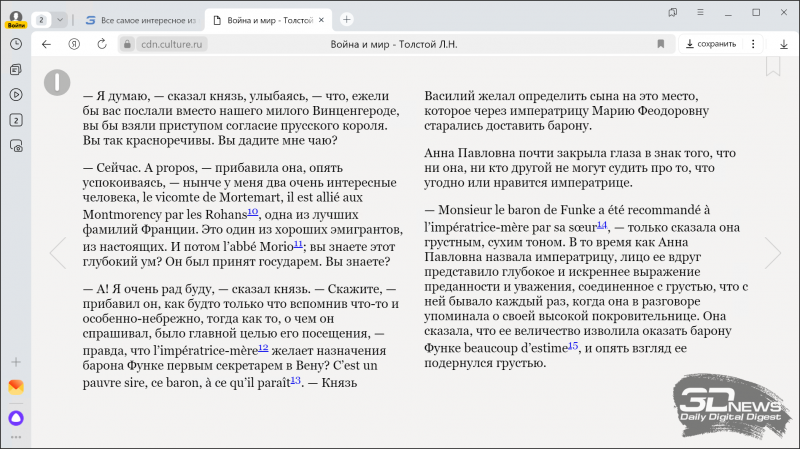Image resolution: width=800 pixels, height=449 pixels.
Task: Open the play icon in sidebar
Action: [x=16, y=95]
